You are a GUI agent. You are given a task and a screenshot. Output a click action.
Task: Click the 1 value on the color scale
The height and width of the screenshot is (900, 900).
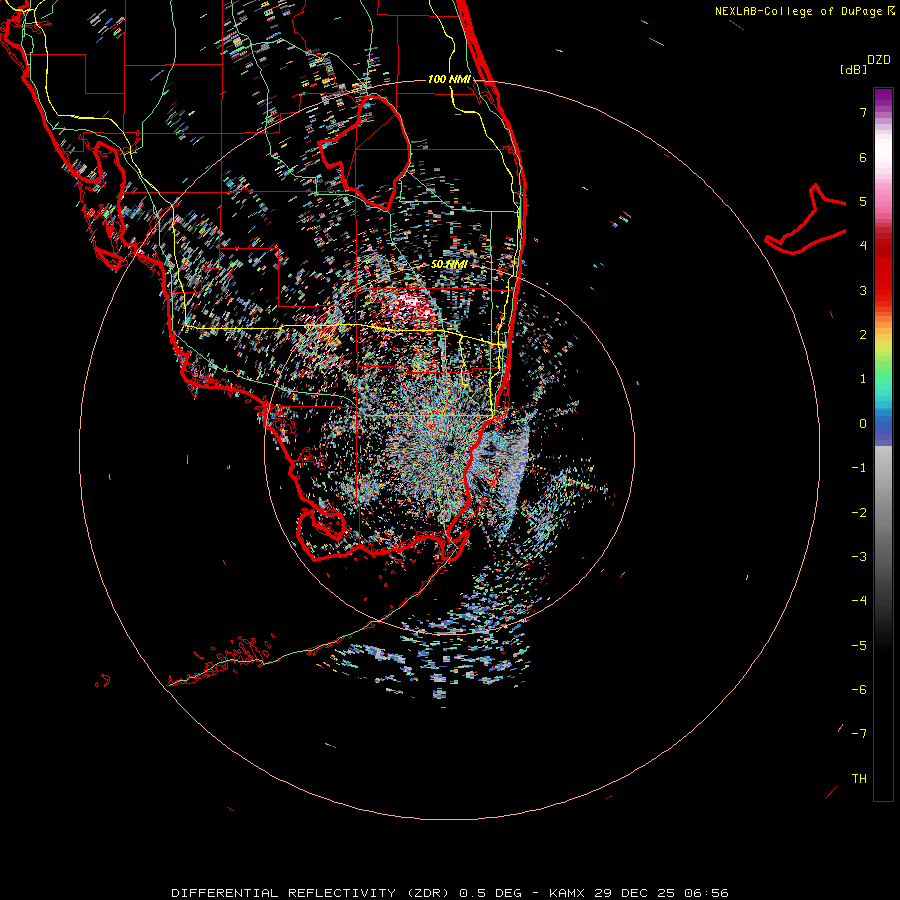pos(863,379)
